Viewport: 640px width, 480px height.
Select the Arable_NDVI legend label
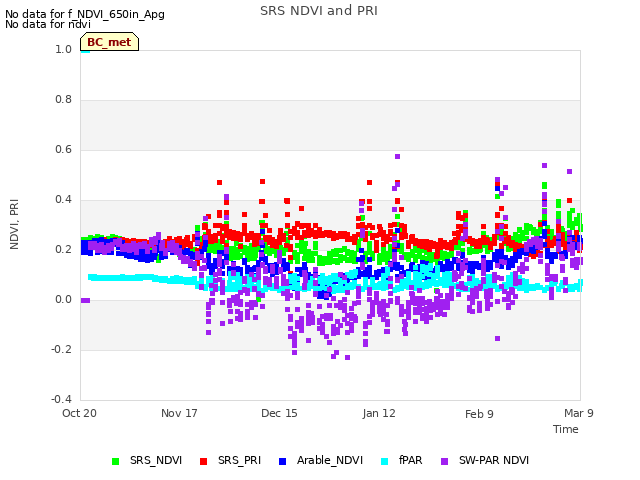click(x=330, y=460)
